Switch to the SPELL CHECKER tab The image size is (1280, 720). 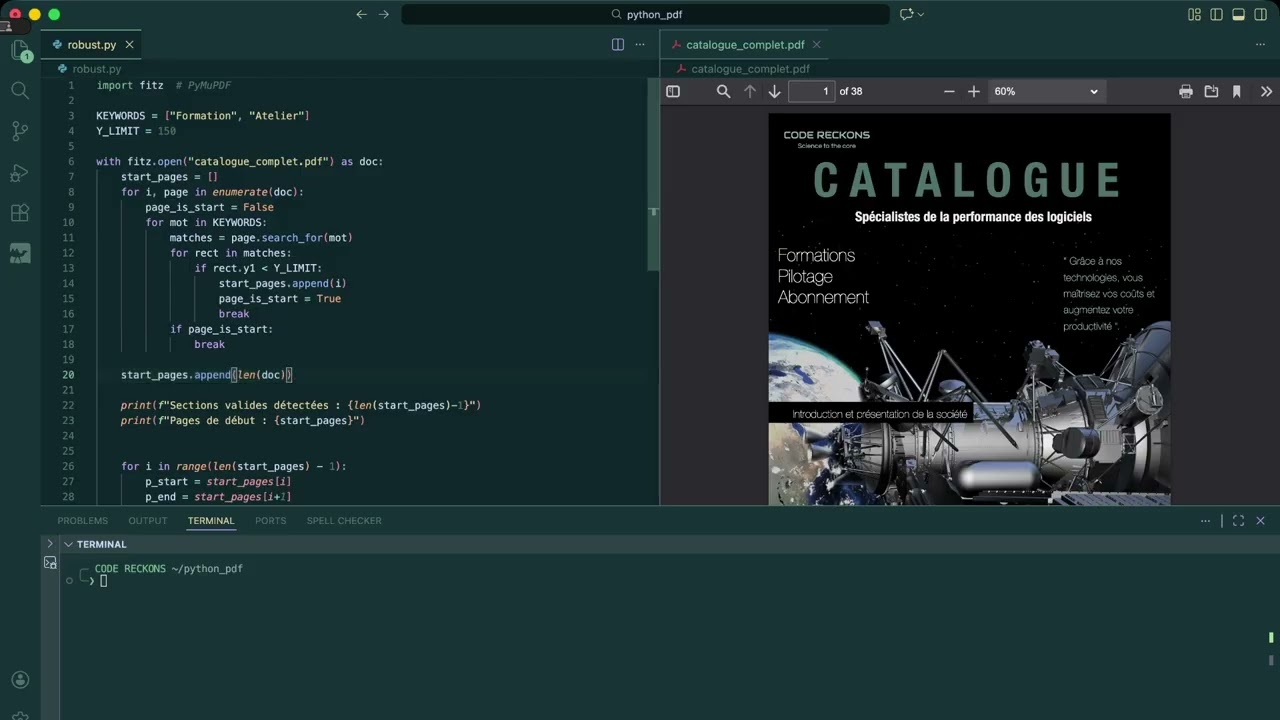[x=344, y=520]
